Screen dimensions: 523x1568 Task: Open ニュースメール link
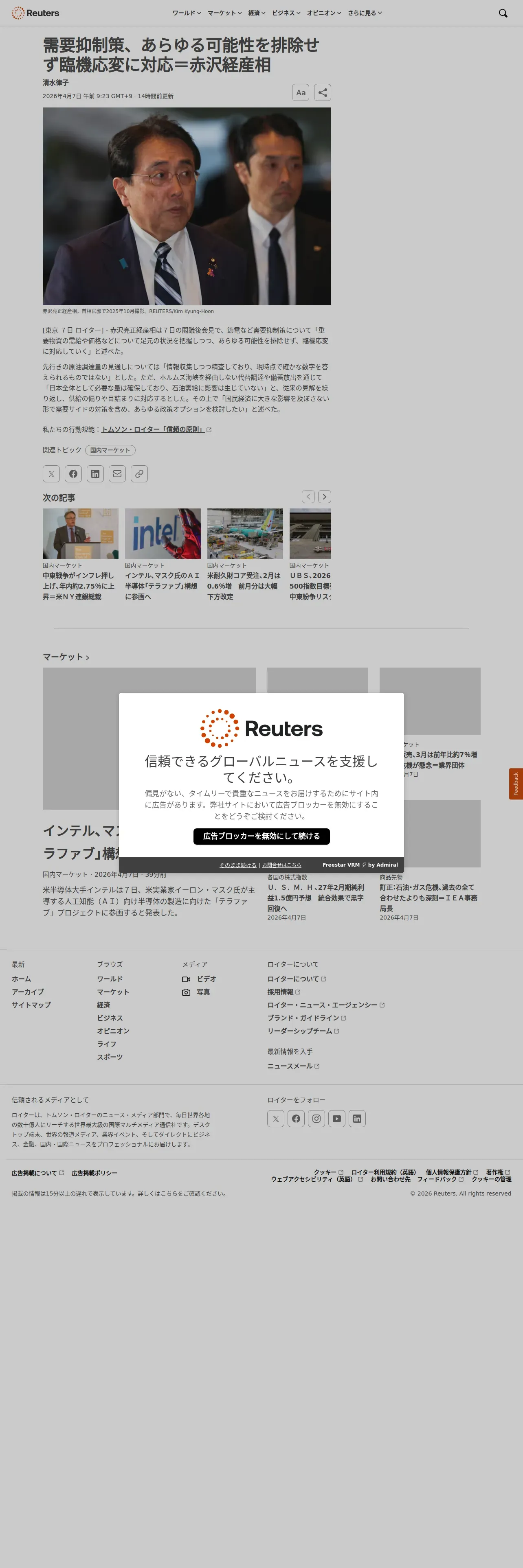pyautogui.click(x=293, y=1066)
